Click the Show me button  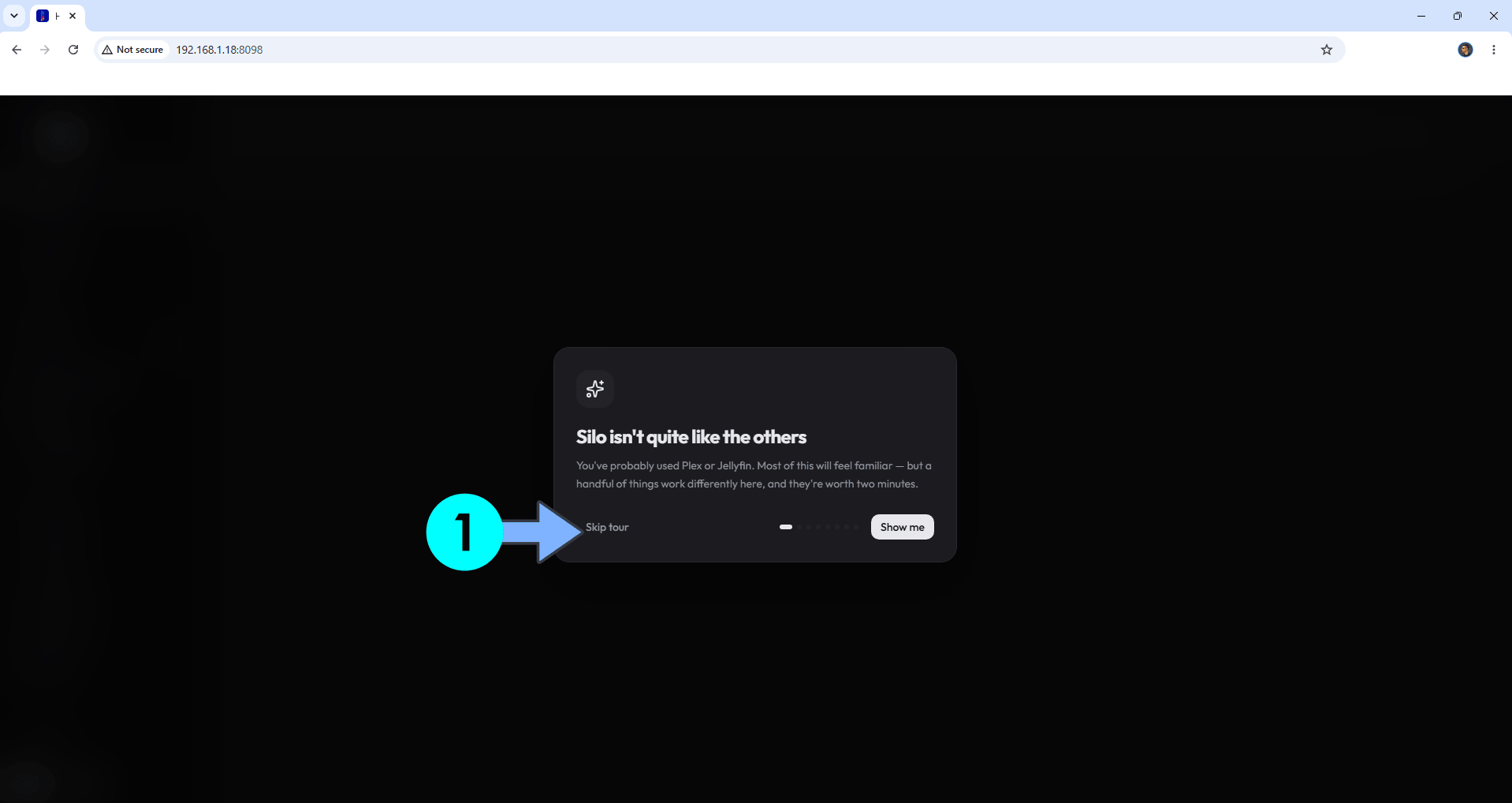(902, 527)
